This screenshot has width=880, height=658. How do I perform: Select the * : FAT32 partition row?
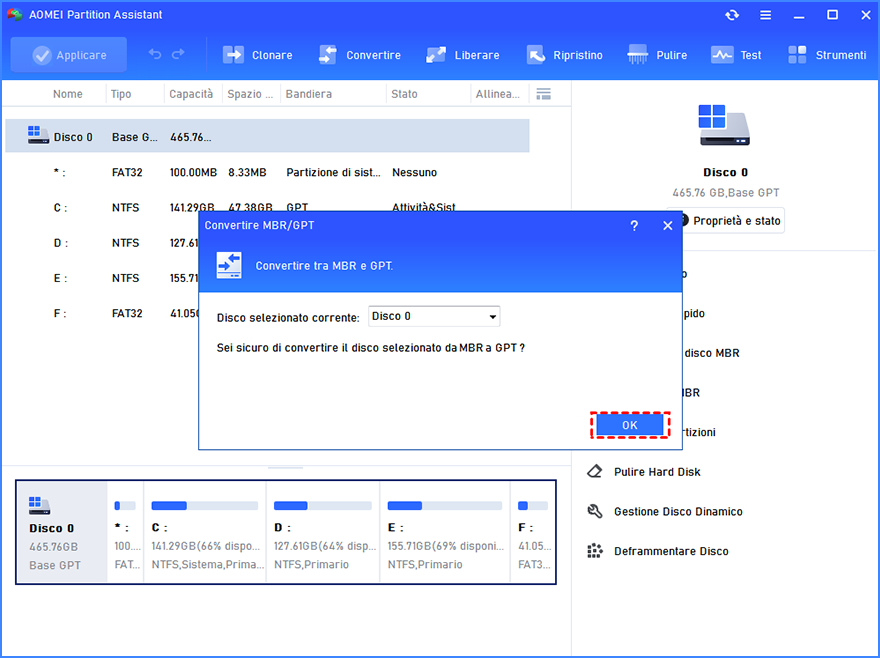tap(267, 172)
